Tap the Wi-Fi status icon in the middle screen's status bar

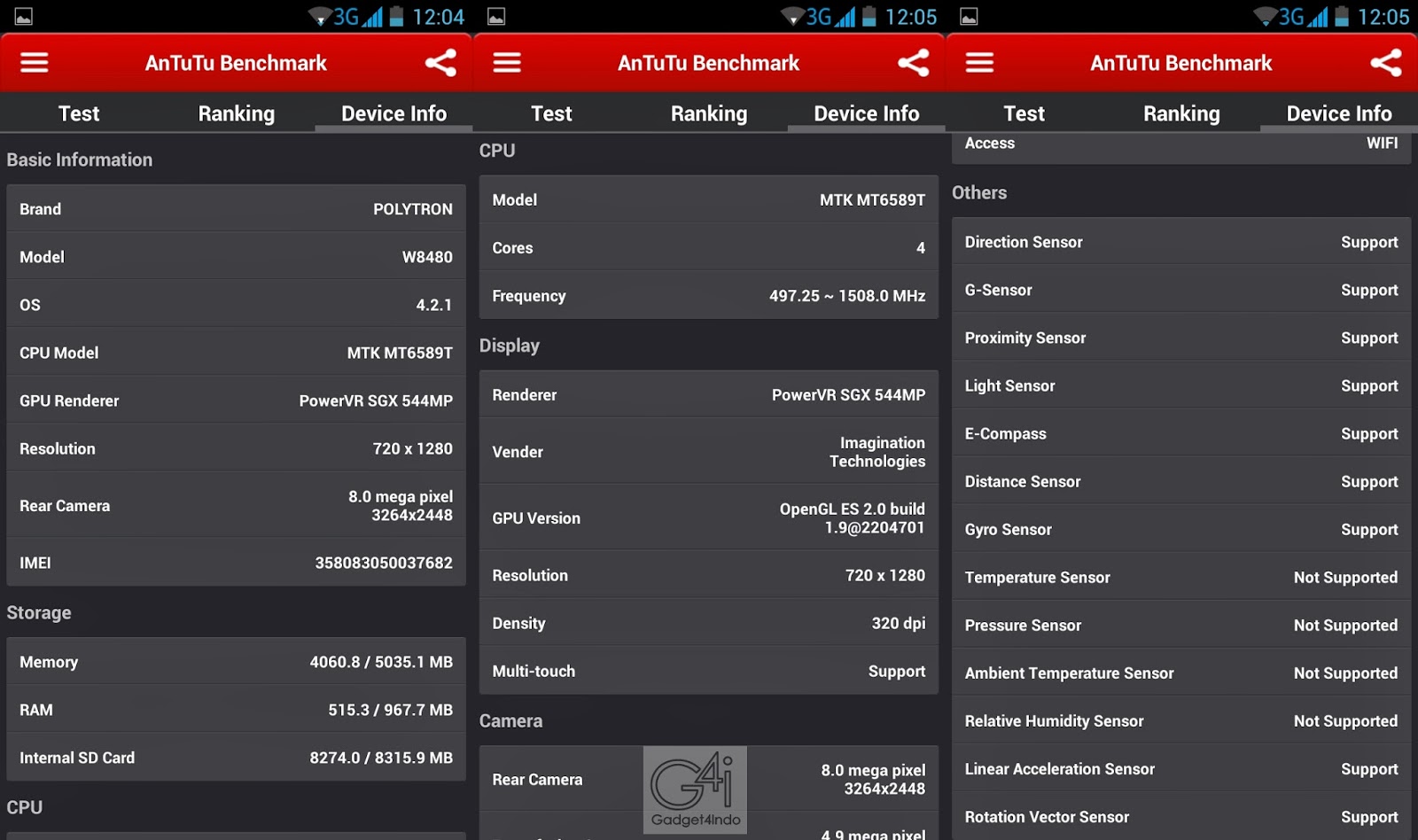click(x=792, y=17)
